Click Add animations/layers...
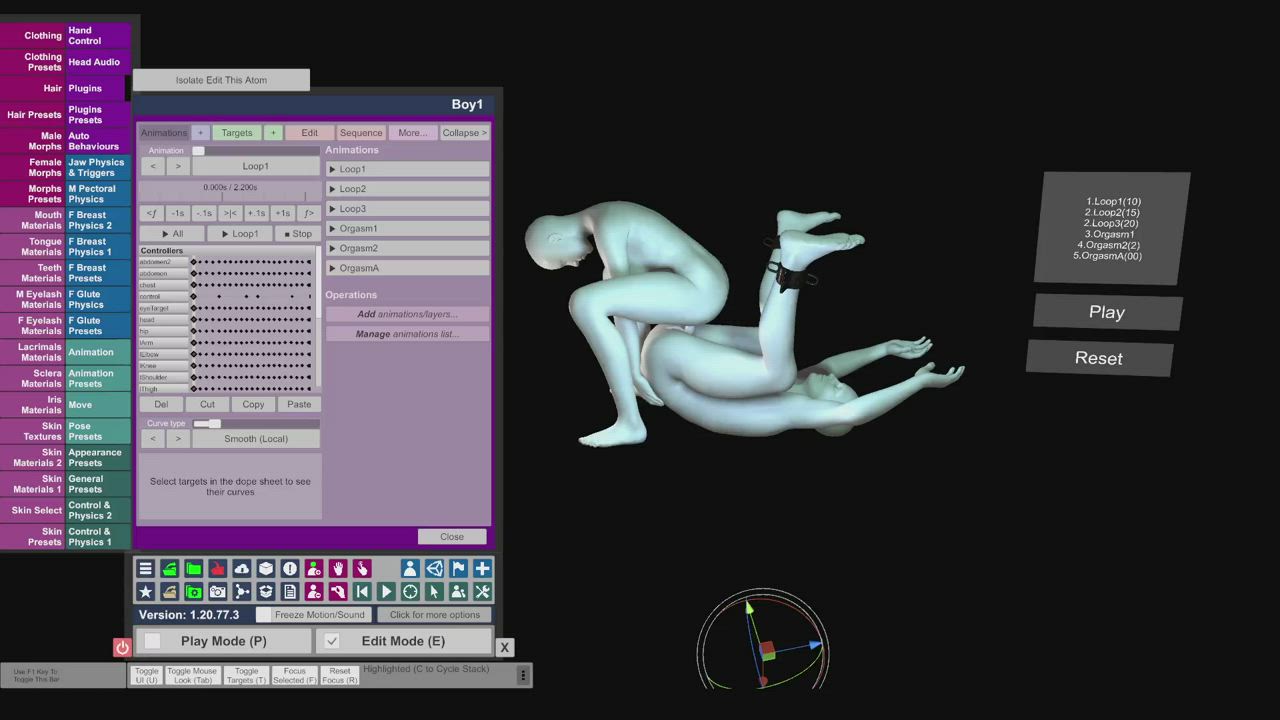The width and height of the screenshot is (1280, 720). 407,314
